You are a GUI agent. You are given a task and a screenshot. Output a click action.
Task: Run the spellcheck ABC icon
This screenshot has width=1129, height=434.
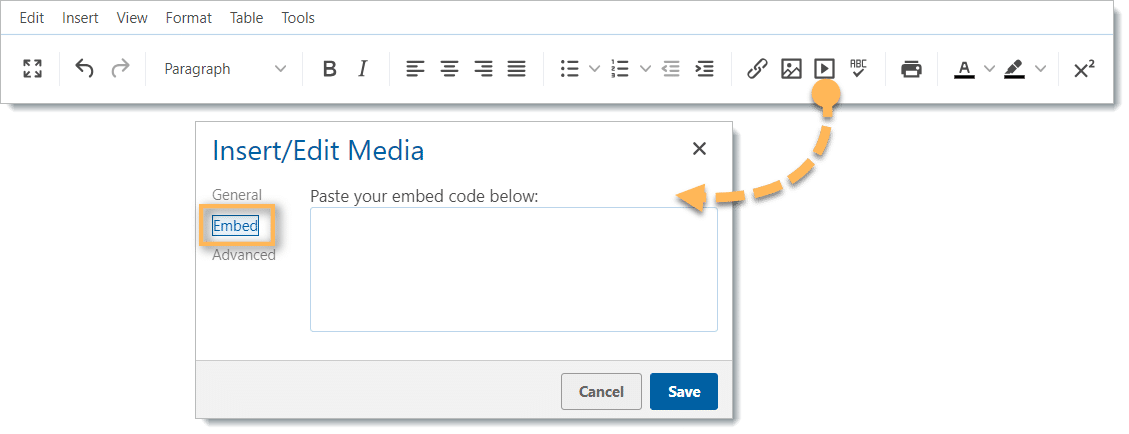[858, 68]
